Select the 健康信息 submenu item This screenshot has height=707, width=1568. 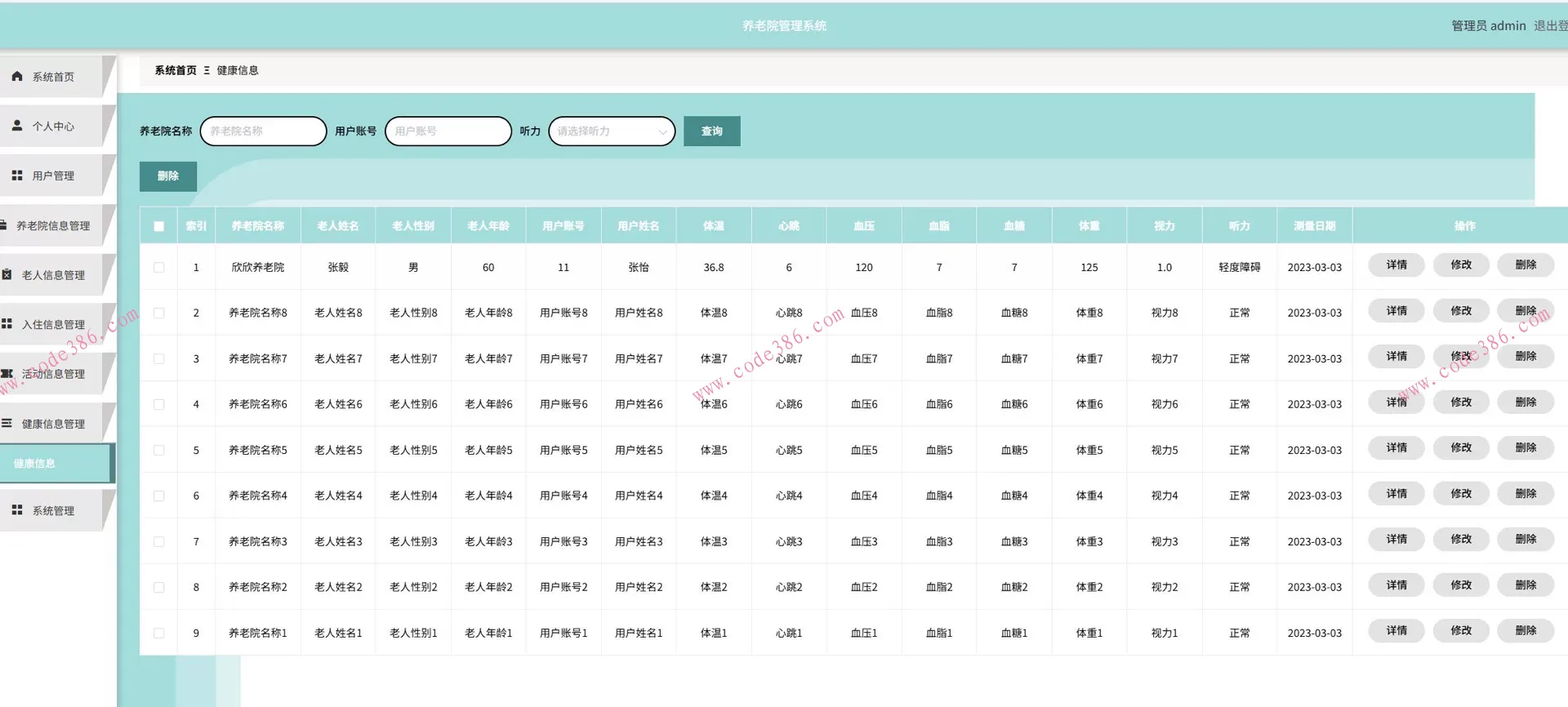pyautogui.click(x=35, y=464)
